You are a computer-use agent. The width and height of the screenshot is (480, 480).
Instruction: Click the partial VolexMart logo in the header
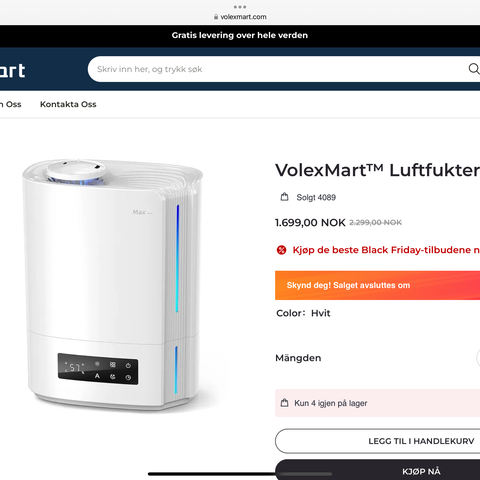tap(12, 70)
